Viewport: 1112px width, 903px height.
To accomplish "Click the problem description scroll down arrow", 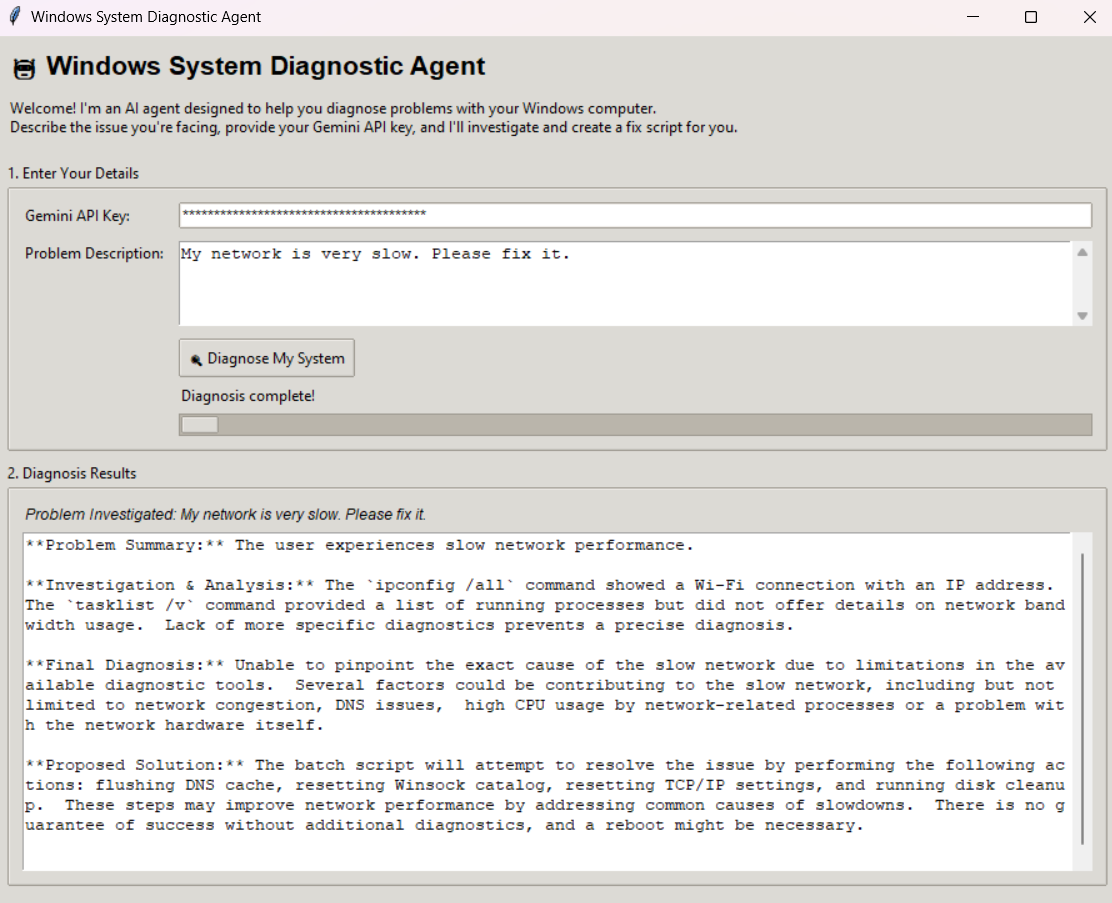I will (x=1082, y=316).
